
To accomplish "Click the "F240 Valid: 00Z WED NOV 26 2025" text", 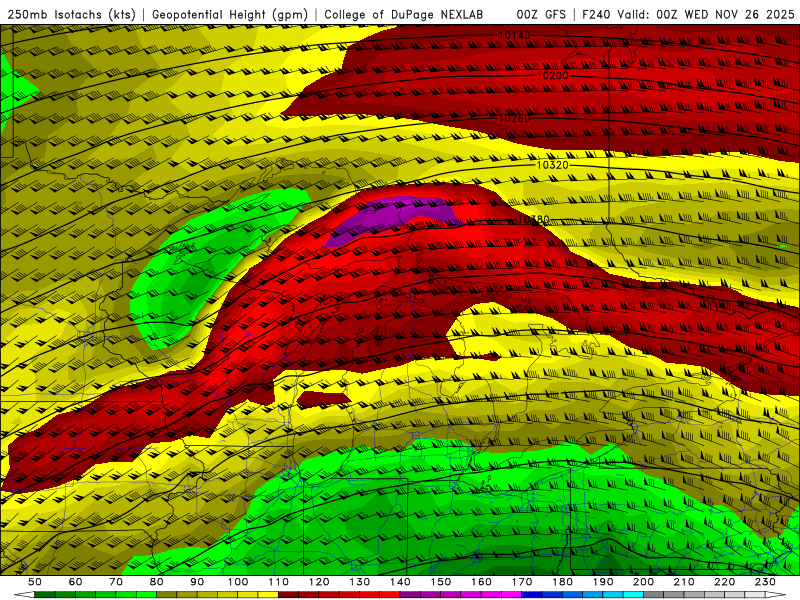I will (x=688, y=14).
